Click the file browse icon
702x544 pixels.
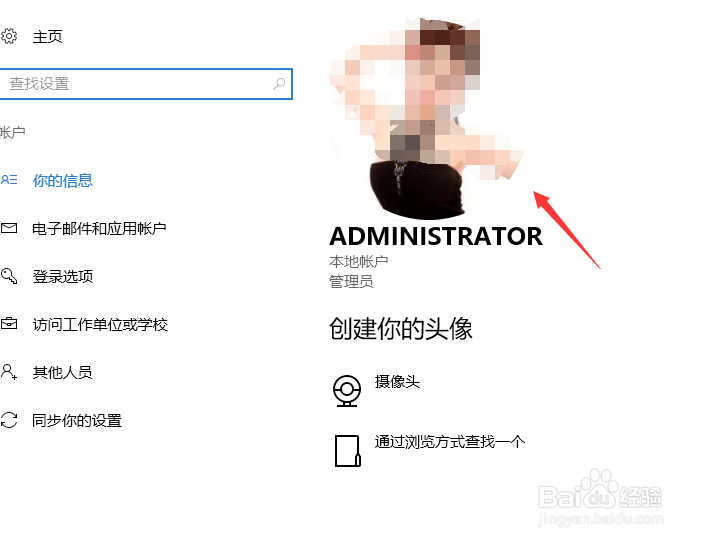[348, 451]
